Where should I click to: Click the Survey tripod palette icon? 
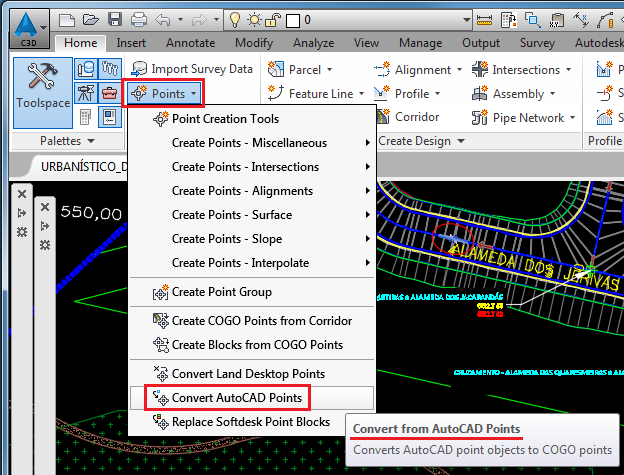tap(86, 93)
